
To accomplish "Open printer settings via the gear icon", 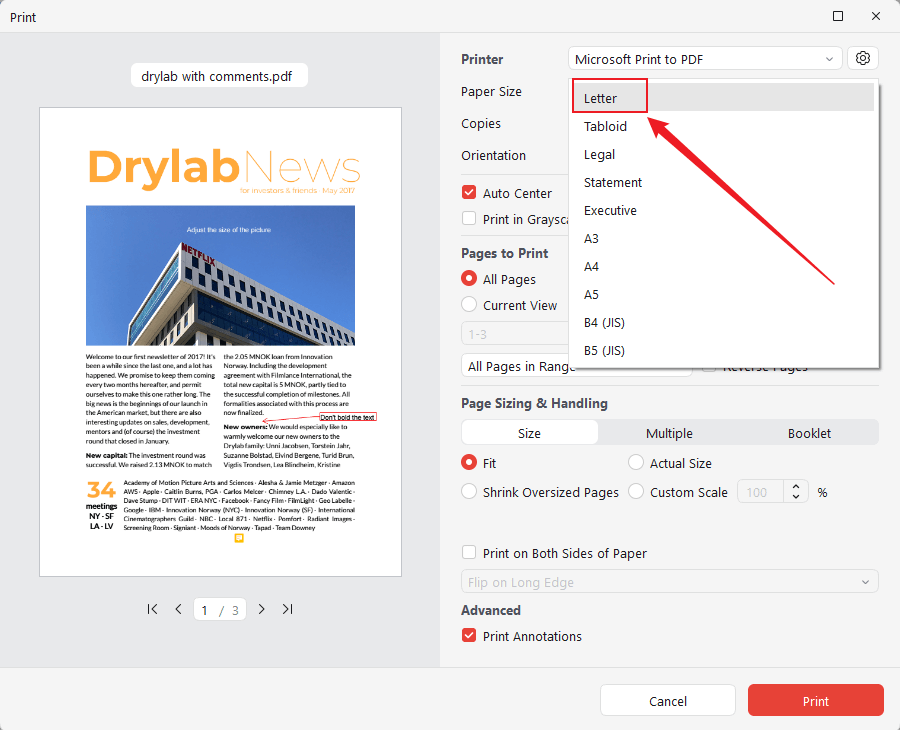I will [862, 57].
